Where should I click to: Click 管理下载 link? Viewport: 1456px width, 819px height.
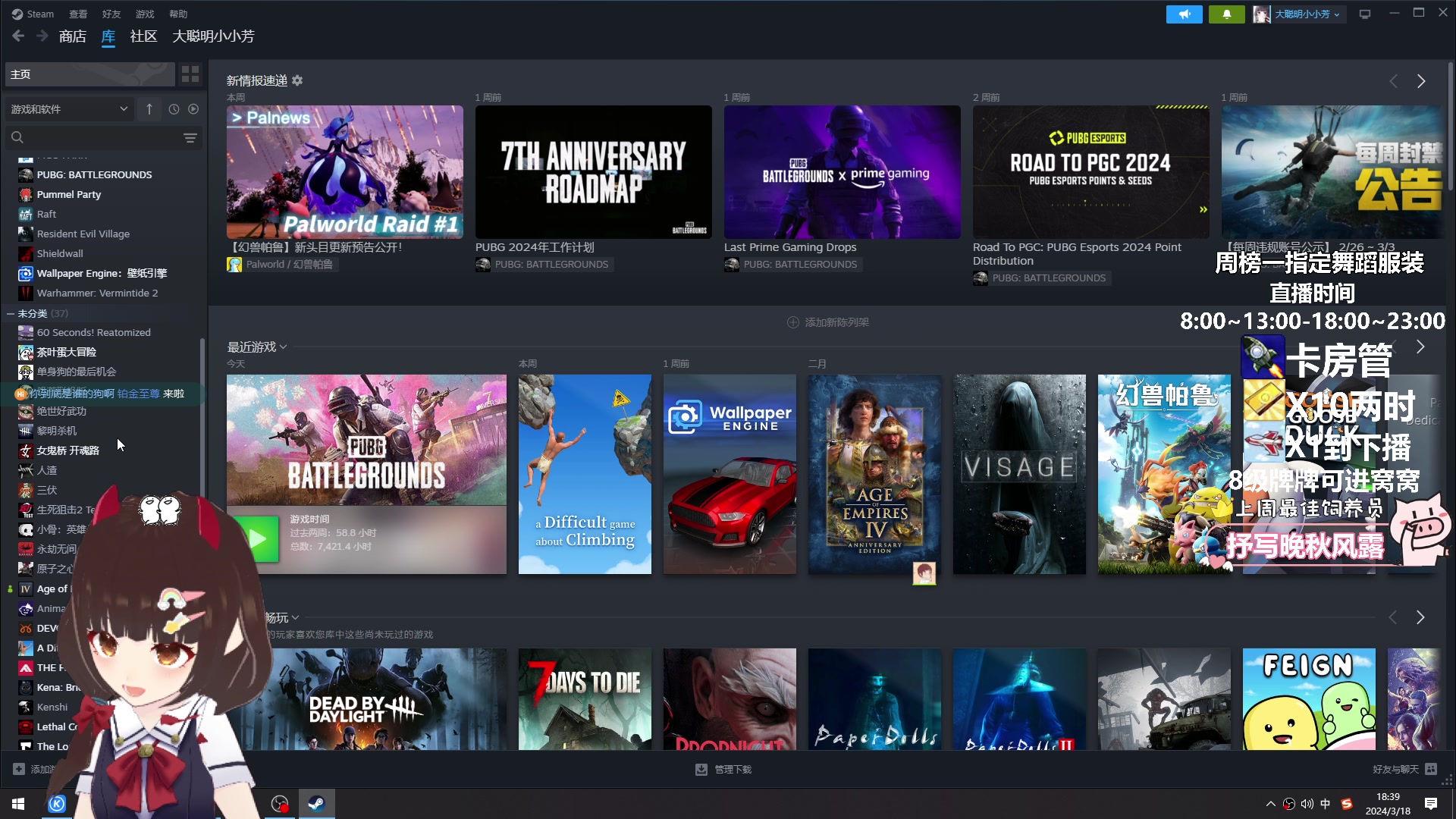coord(733,770)
